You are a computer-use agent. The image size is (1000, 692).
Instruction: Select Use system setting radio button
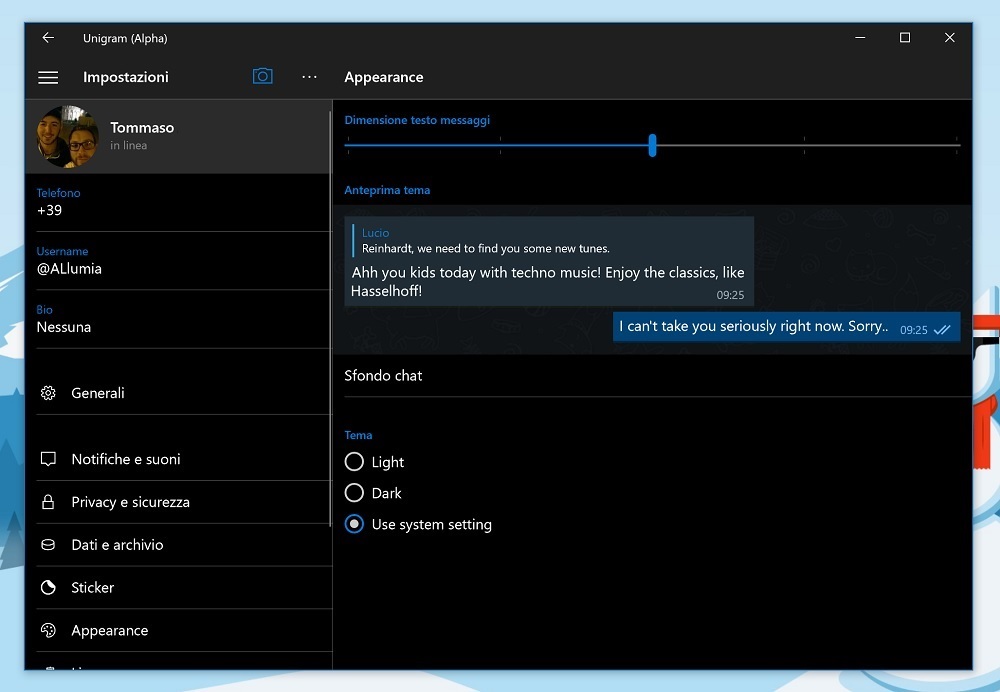point(354,524)
